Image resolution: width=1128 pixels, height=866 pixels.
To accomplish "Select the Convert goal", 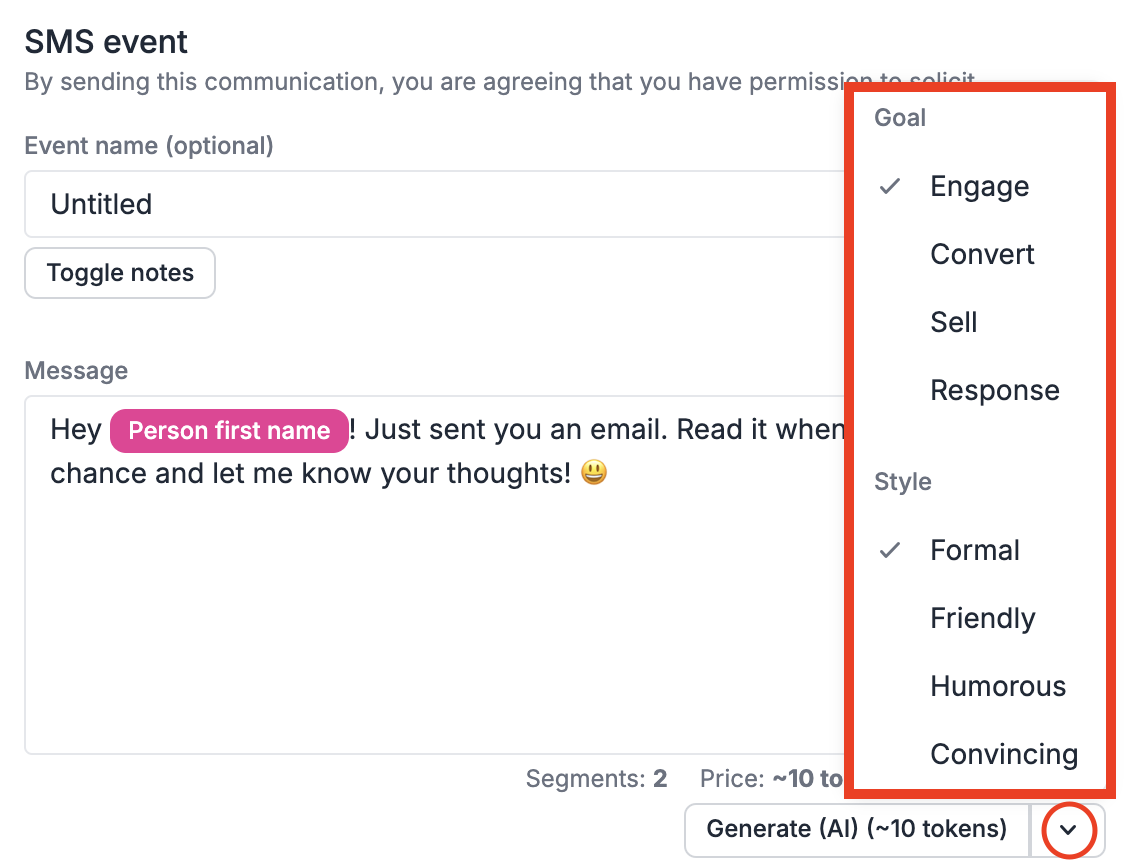I will pyautogui.click(x=982, y=254).
